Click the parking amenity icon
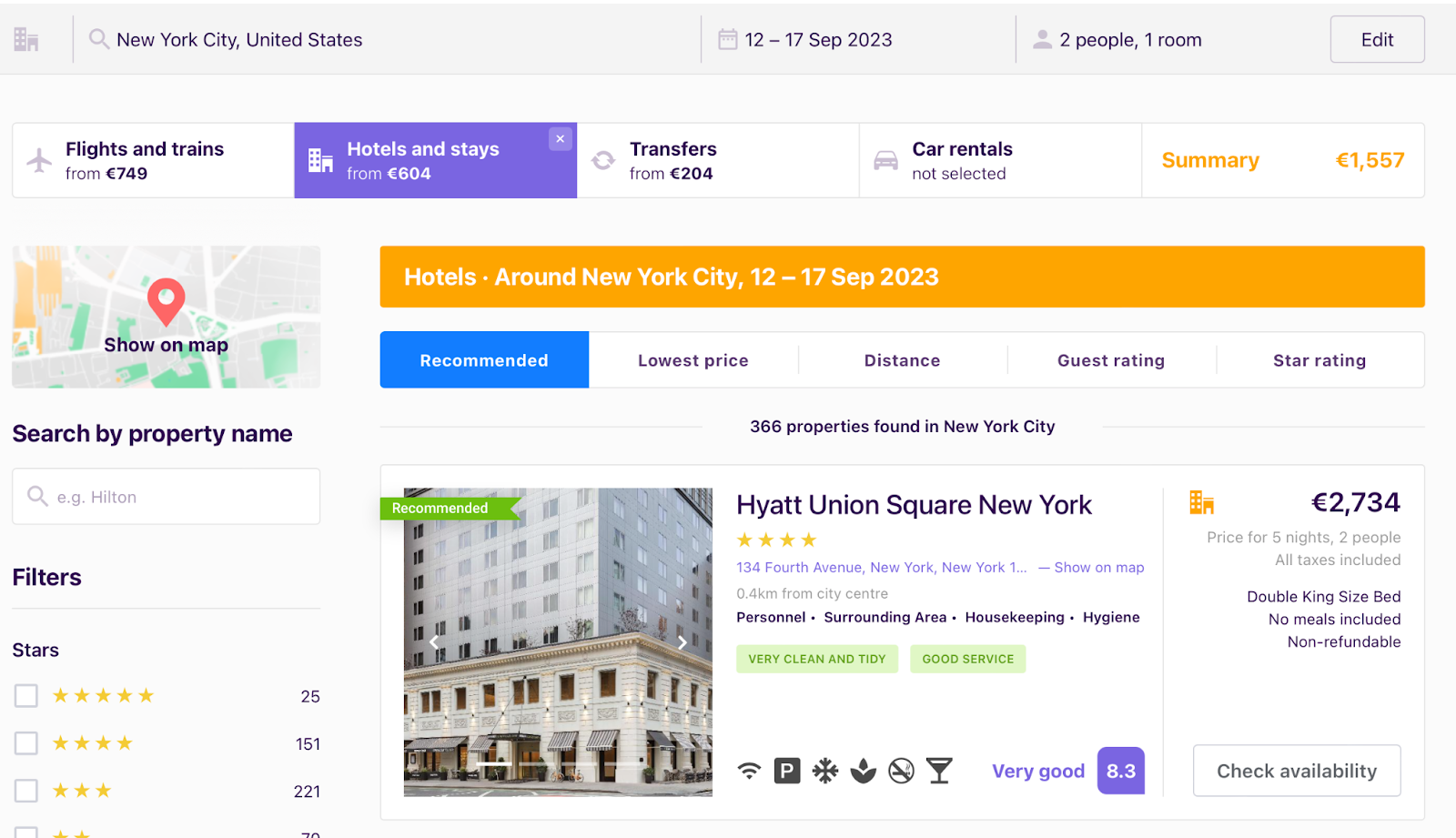Screen dimensions: 1456x838 [787, 771]
